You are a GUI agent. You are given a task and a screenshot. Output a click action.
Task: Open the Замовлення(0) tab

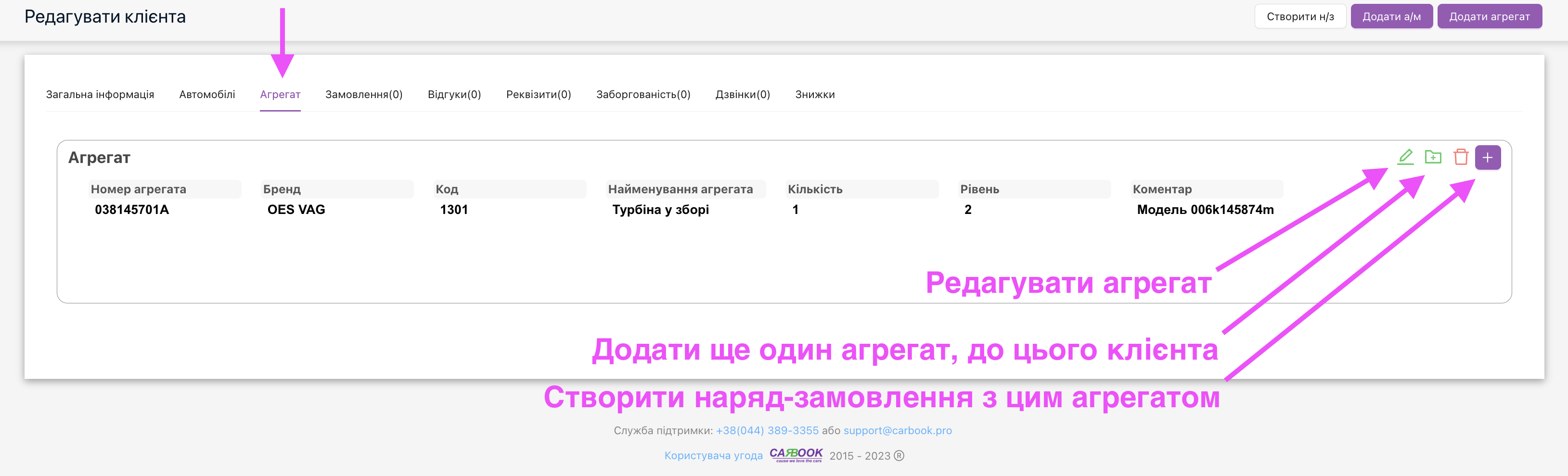(x=364, y=94)
